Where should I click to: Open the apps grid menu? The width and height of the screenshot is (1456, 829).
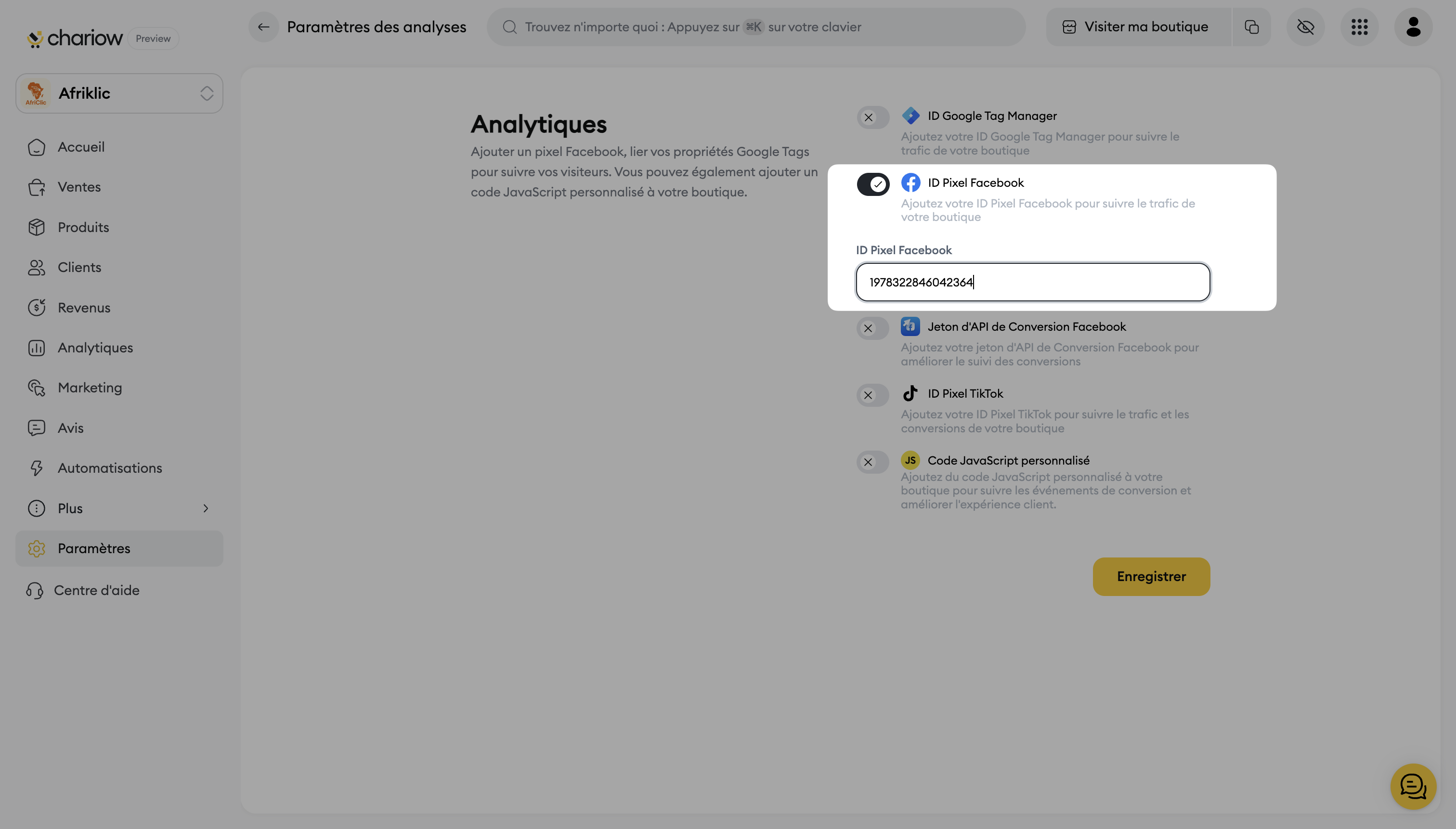pyautogui.click(x=1359, y=27)
